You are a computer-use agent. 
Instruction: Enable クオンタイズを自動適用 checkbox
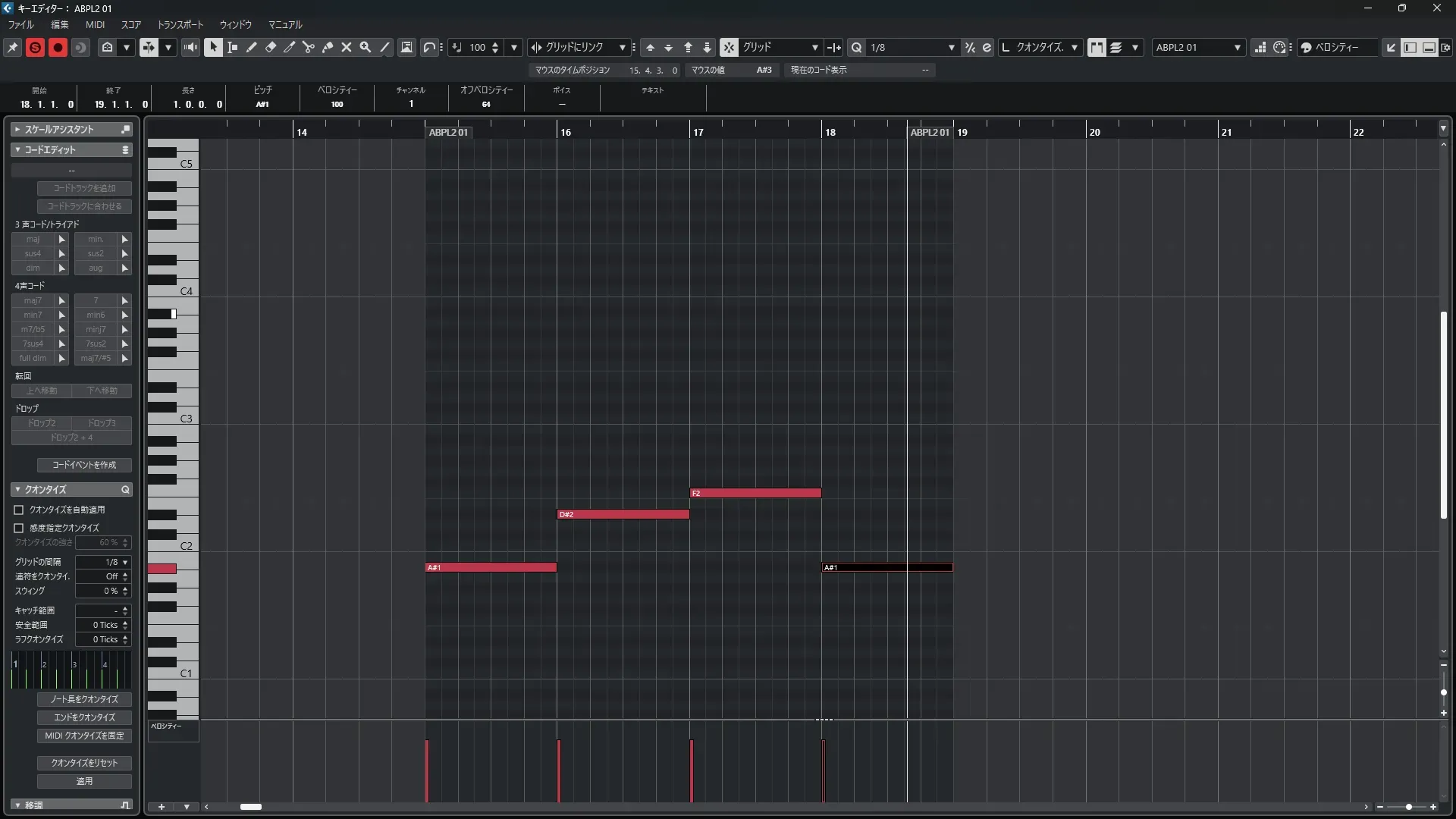click(19, 510)
